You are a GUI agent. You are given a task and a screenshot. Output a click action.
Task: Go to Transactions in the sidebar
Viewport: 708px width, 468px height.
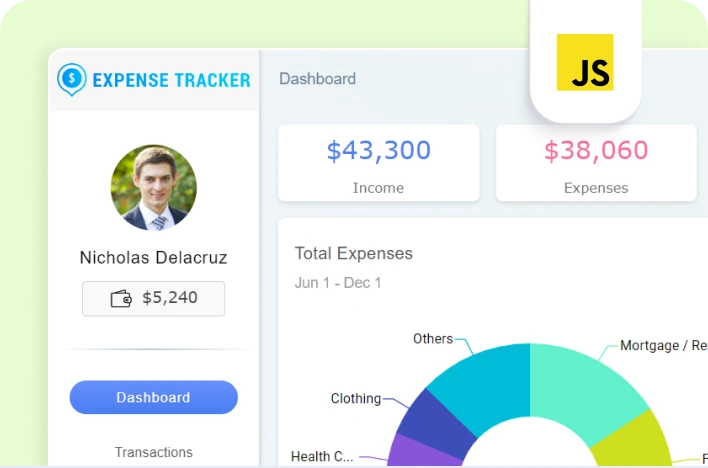tap(153, 452)
